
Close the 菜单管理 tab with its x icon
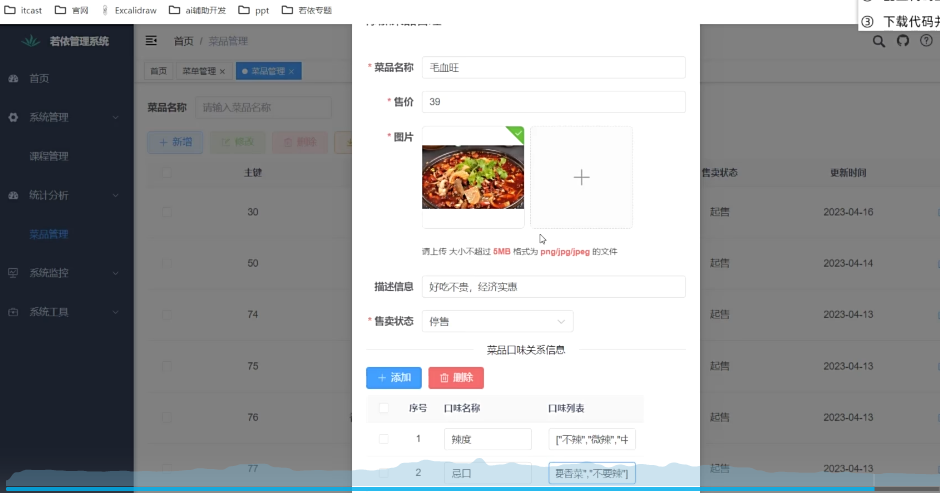click(222, 71)
